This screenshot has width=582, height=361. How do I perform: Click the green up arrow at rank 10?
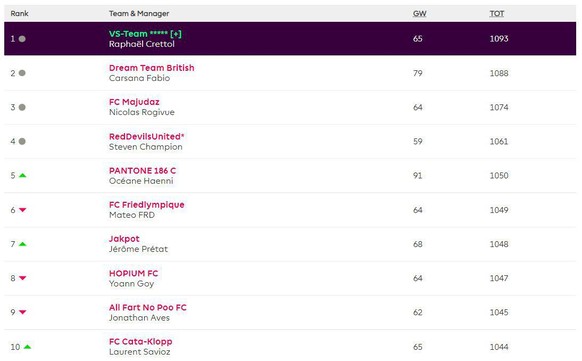pos(27,347)
